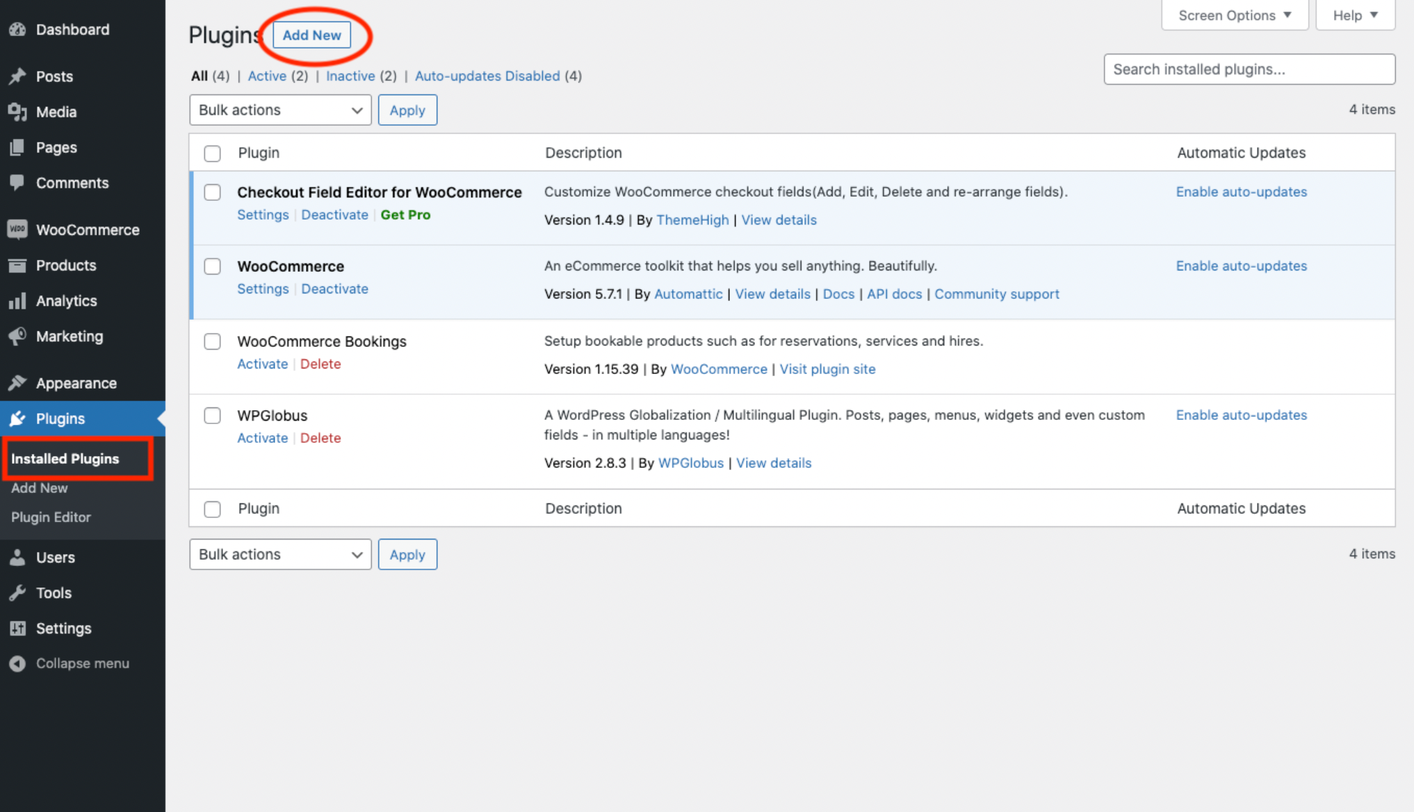The image size is (1414, 812).
Task: Click the Collapse menu arrow icon
Action: [x=17, y=663]
